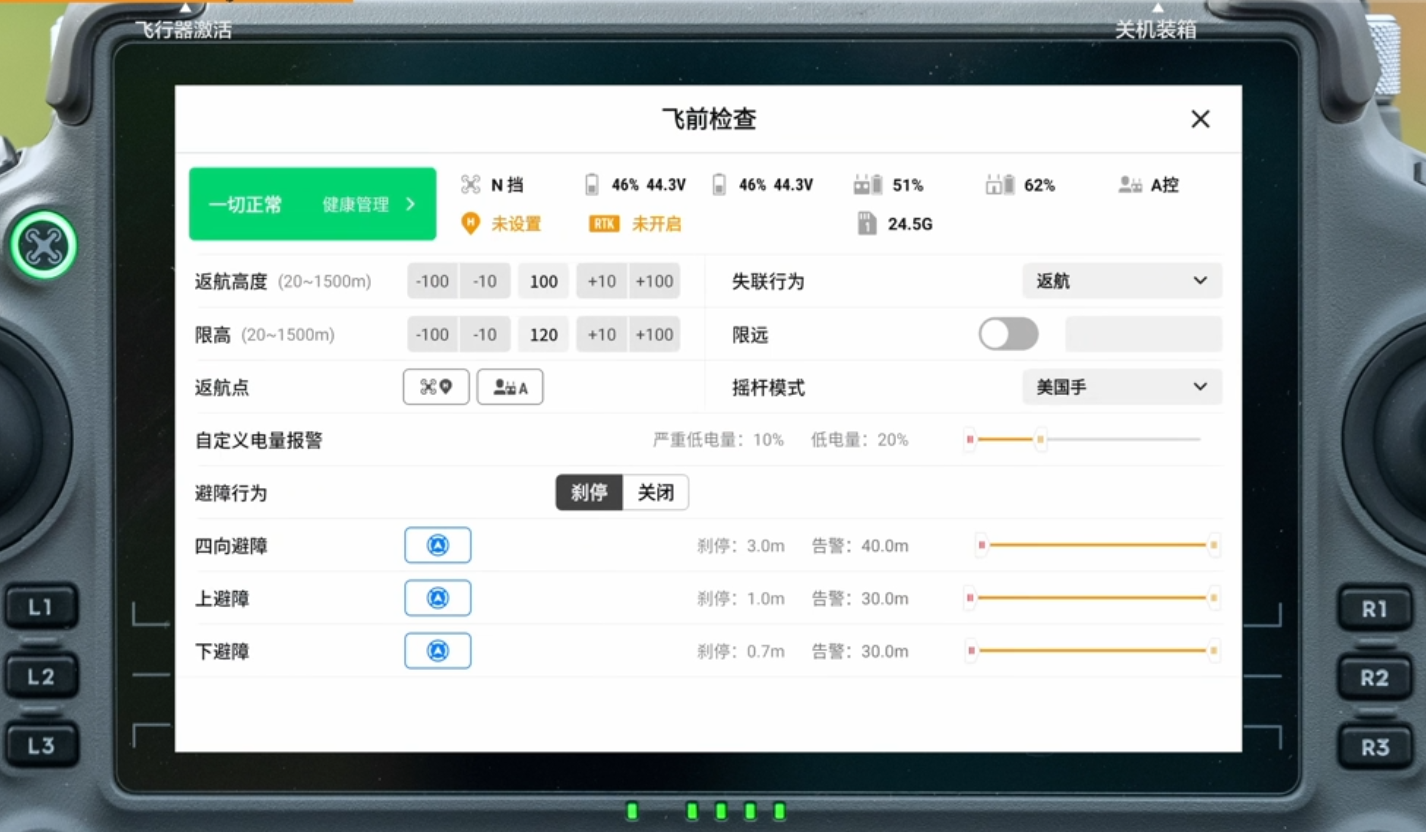Adjust the custom battery alarm slider
1426x832 pixels.
pos(1040,439)
